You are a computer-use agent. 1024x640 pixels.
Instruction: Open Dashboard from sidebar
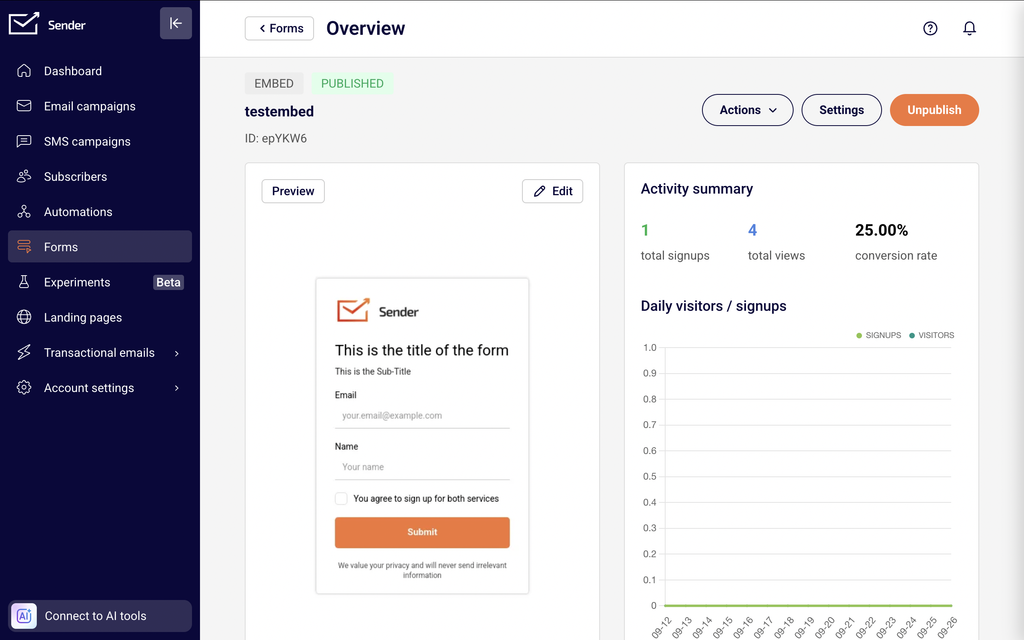100,71
